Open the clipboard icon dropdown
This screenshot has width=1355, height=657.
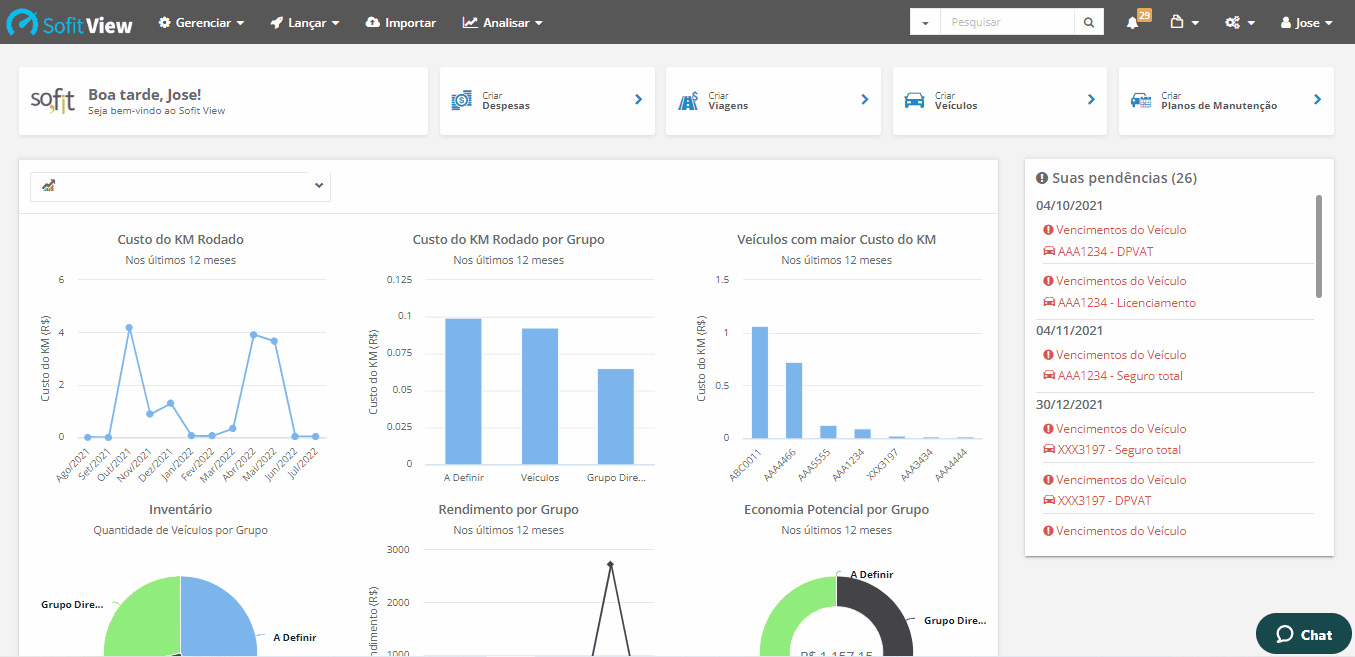1184,22
